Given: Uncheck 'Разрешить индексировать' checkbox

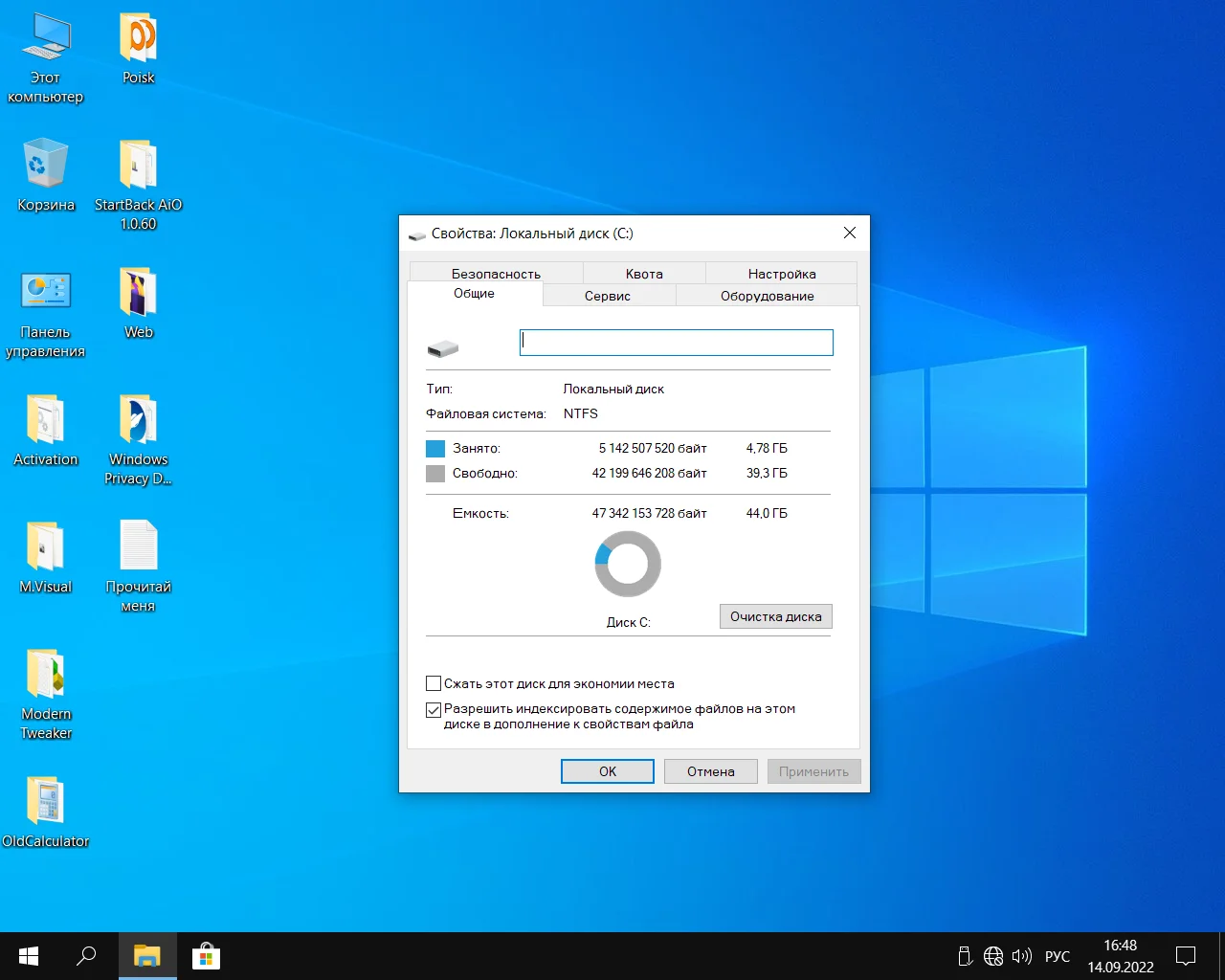Looking at the screenshot, I should 434,709.
